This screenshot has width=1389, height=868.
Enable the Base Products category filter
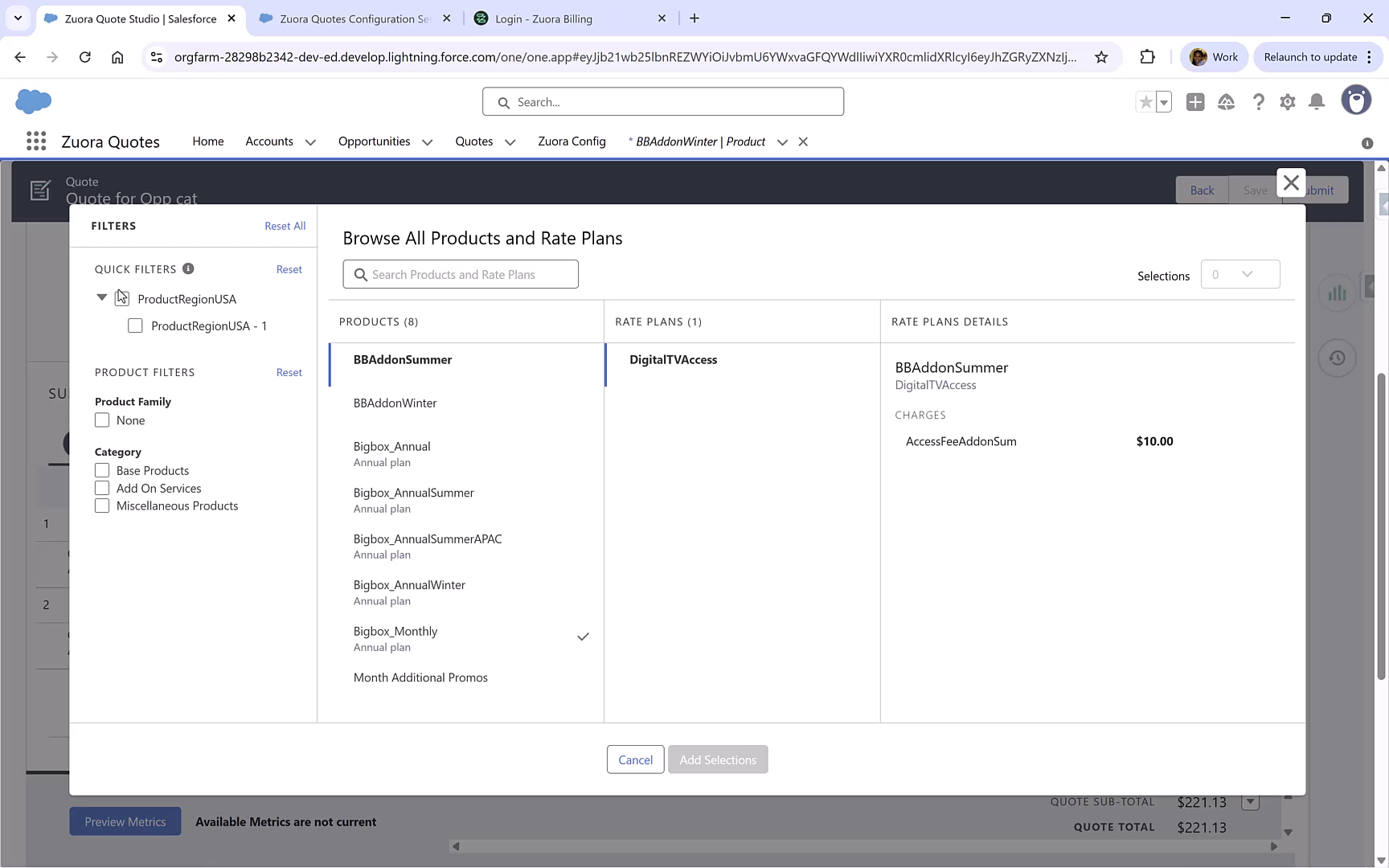[102, 470]
